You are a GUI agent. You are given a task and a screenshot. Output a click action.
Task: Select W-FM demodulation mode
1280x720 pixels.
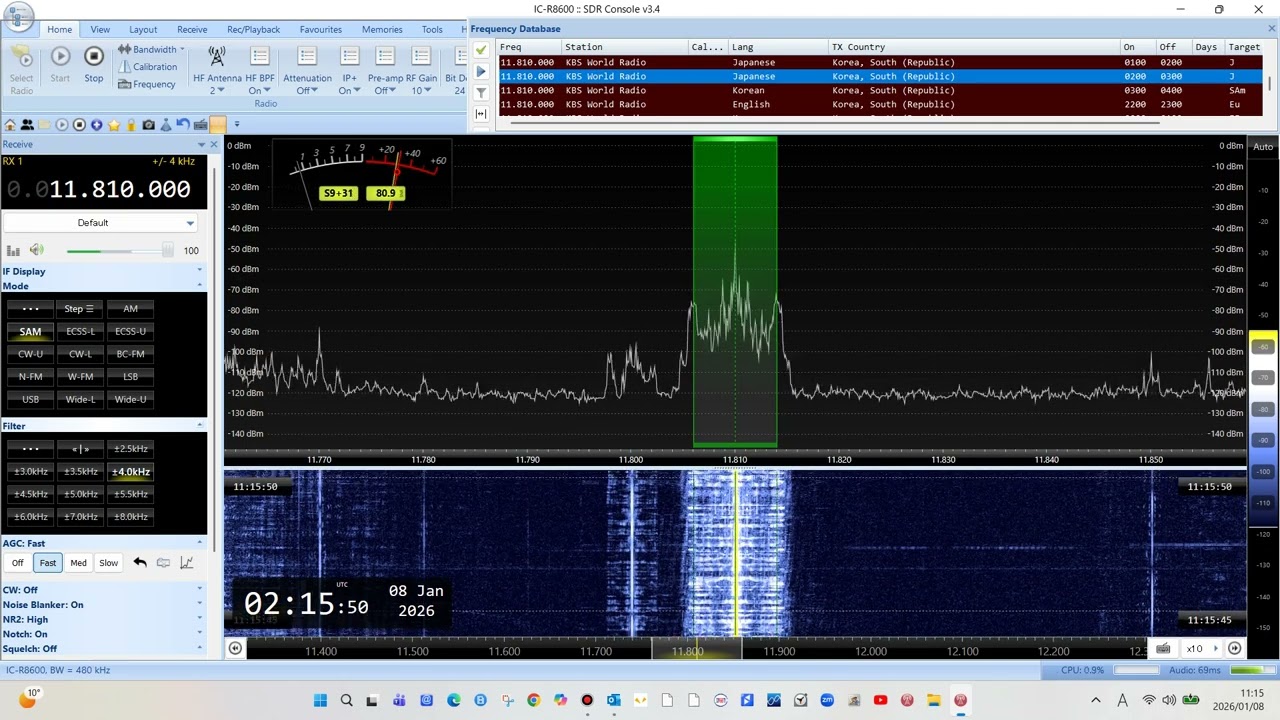(80, 376)
